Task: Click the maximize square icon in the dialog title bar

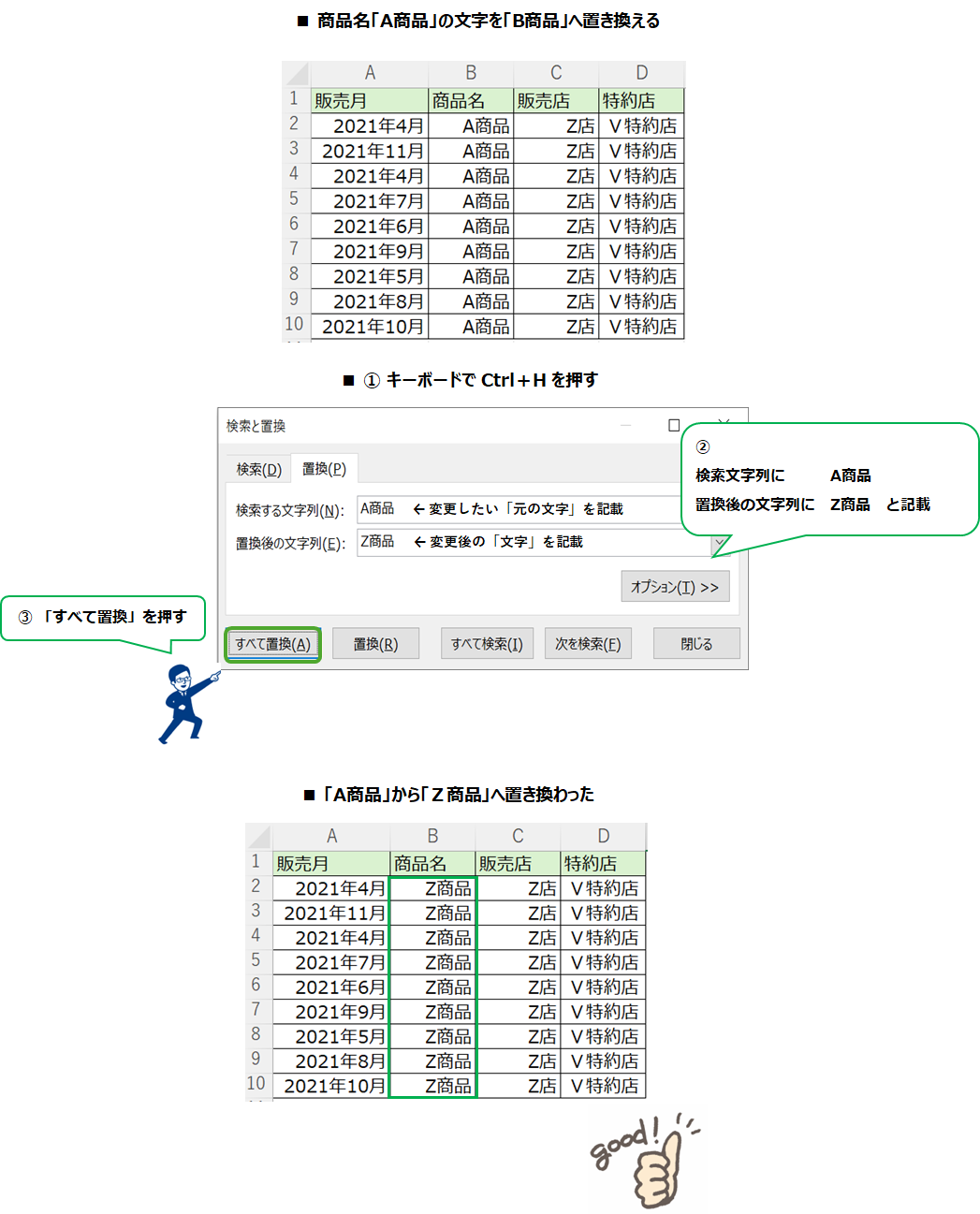Action: [x=674, y=425]
